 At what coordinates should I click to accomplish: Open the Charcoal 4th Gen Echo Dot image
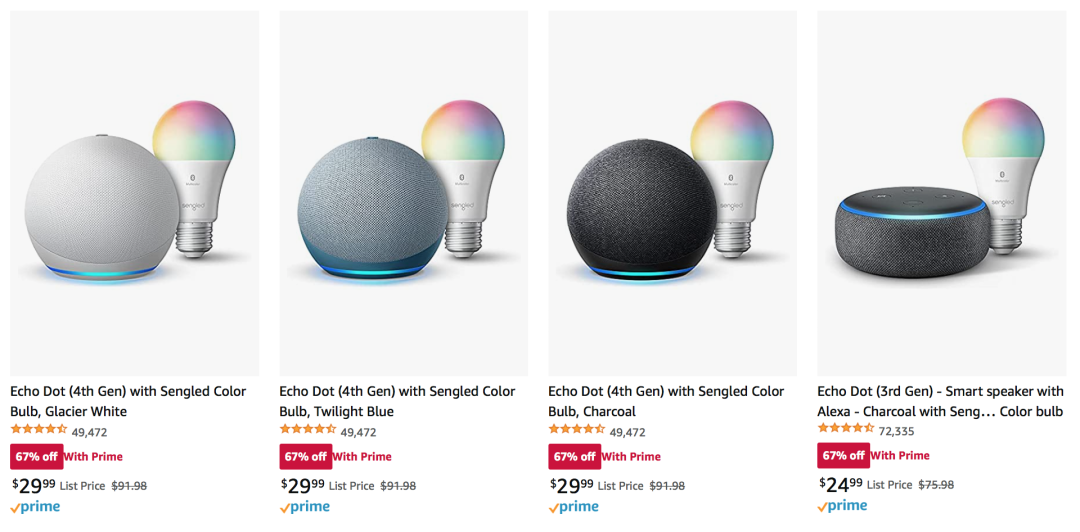(672, 193)
